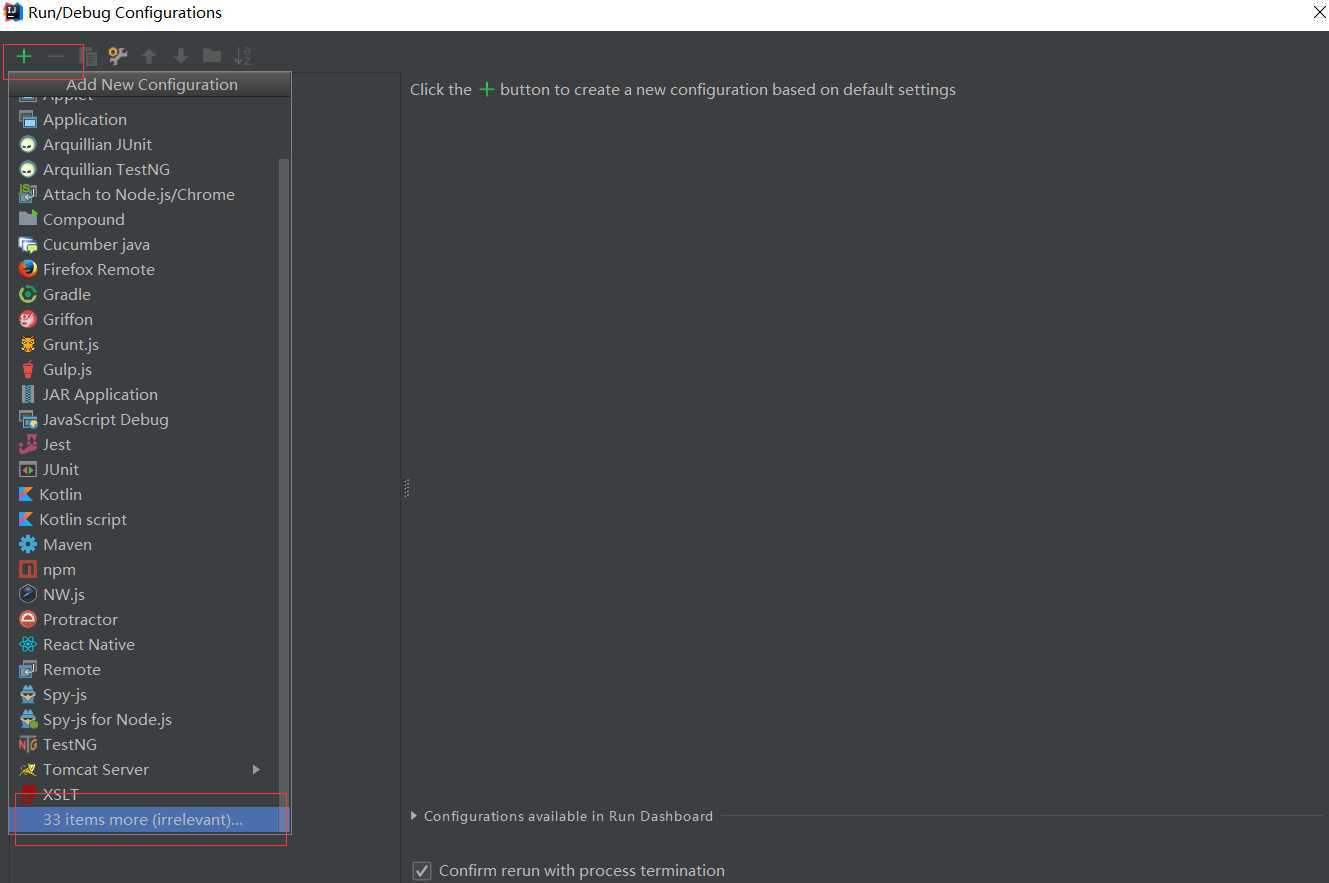Click the Firefox Remote fox icon
This screenshot has height=883, width=1329.
tap(28, 269)
